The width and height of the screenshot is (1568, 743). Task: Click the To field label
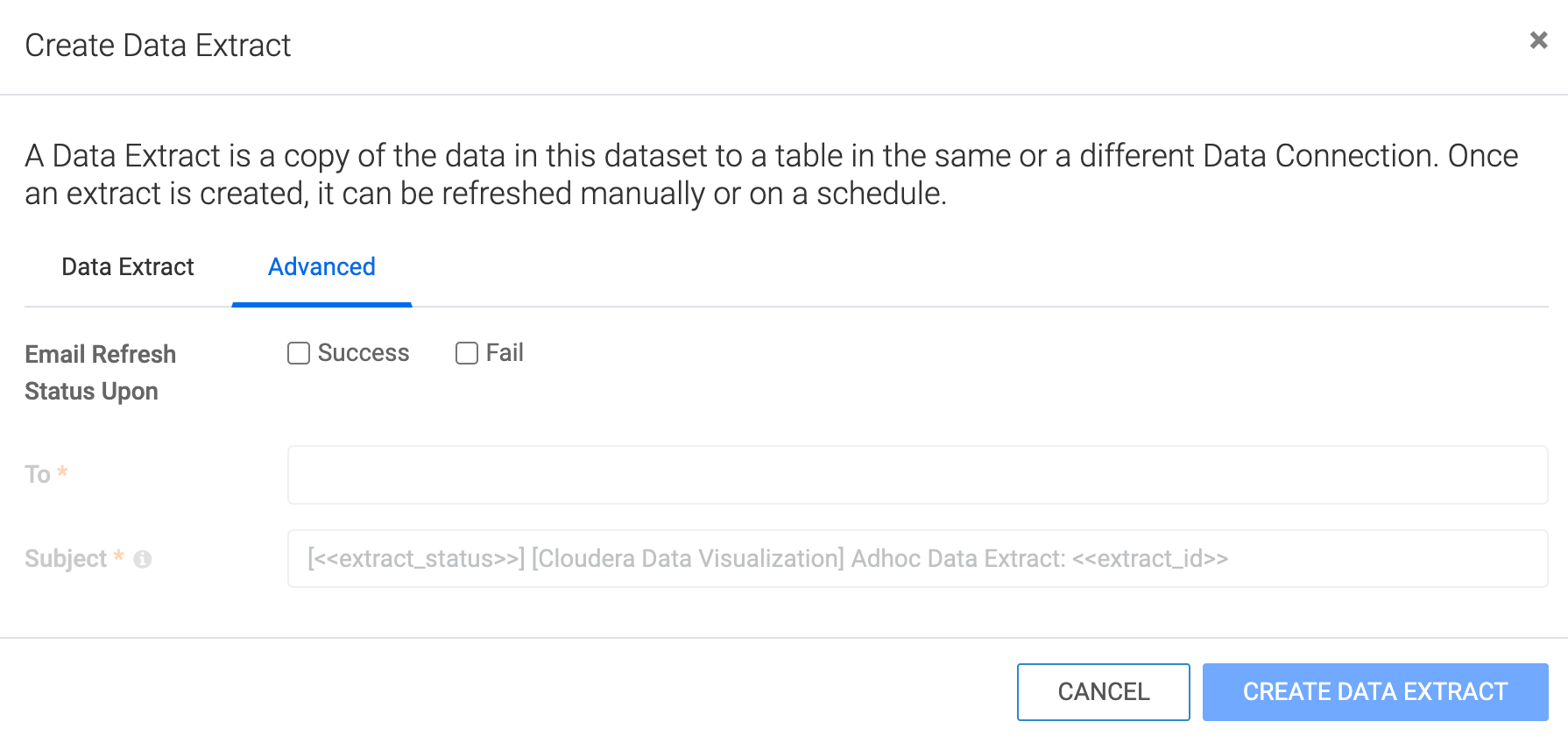pos(38,474)
